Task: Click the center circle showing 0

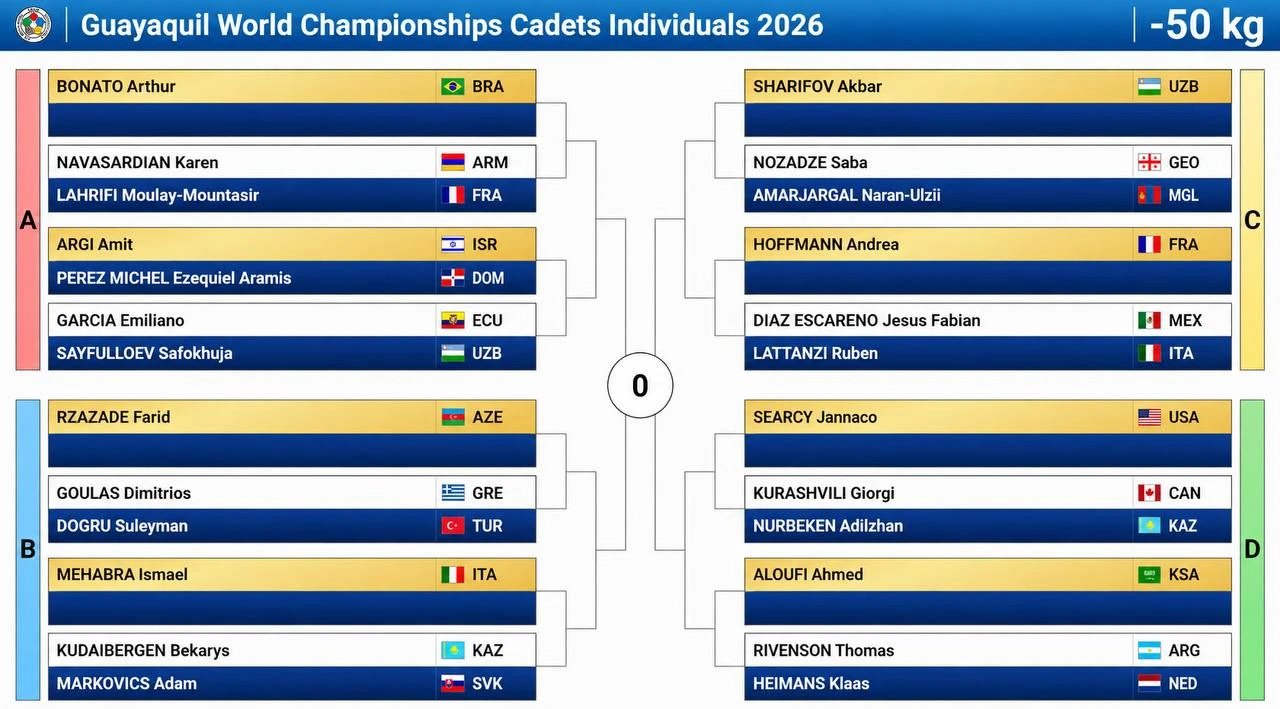Action: [640, 385]
